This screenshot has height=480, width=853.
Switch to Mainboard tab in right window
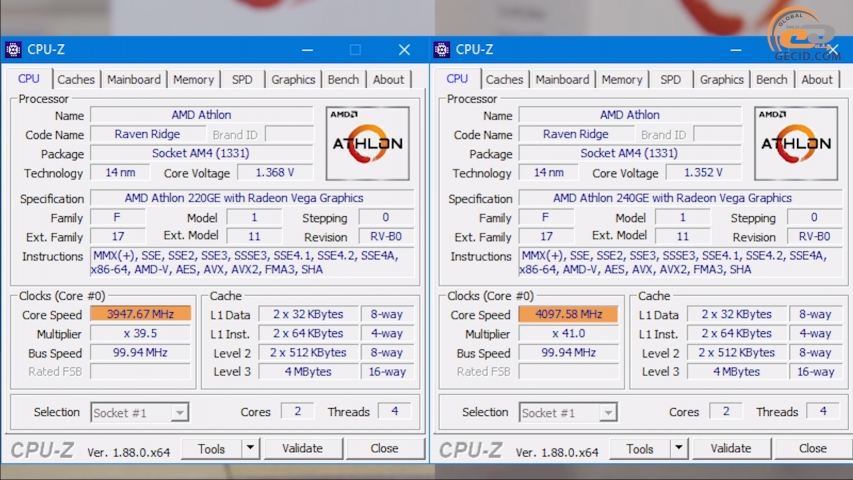tap(563, 79)
